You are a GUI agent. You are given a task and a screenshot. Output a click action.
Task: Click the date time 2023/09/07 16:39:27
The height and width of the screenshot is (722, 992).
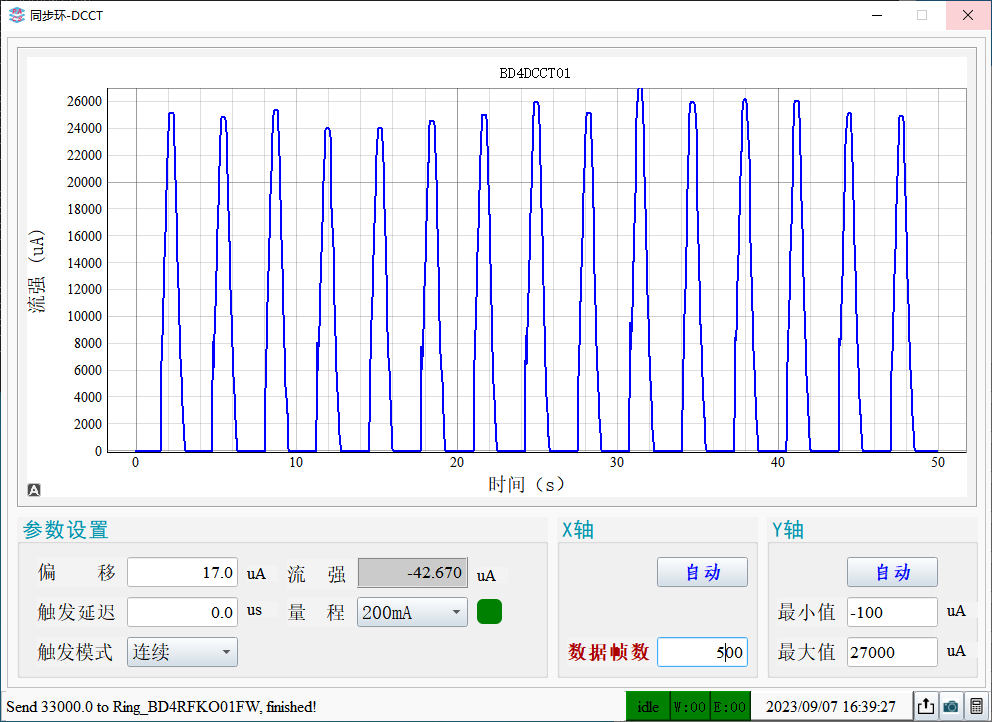pyautogui.click(x=831, y=706)
